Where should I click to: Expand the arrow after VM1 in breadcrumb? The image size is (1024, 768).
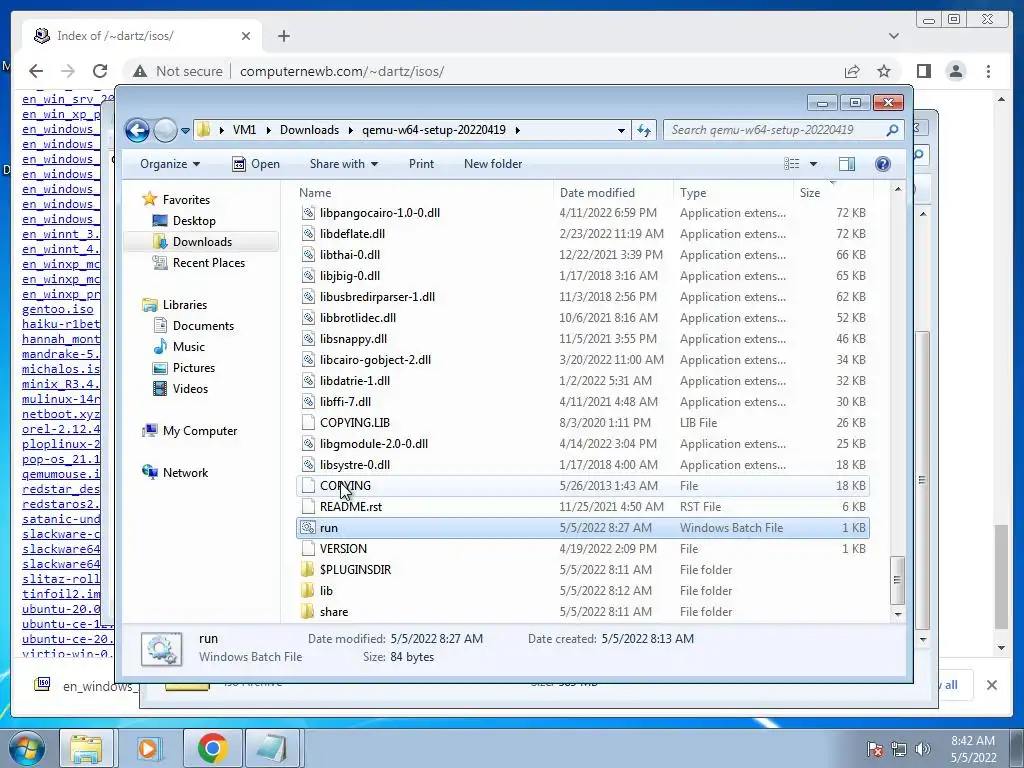[268, 130]
